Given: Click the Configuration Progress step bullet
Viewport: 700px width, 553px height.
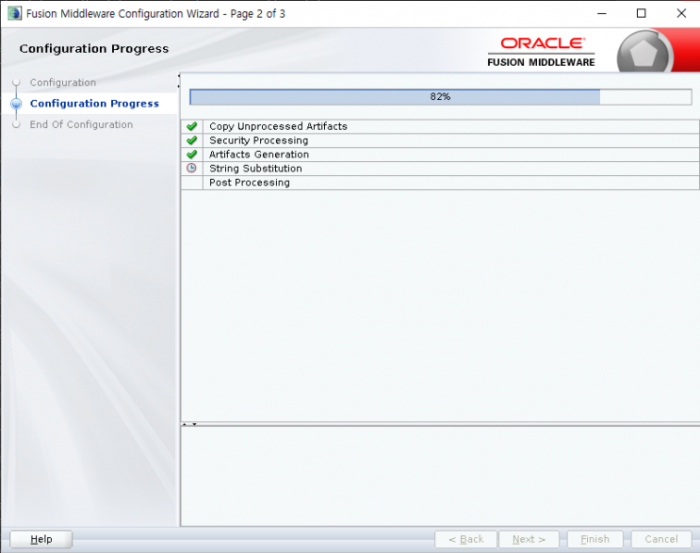Looking at the screenshot, I should [x=17, y=104].
